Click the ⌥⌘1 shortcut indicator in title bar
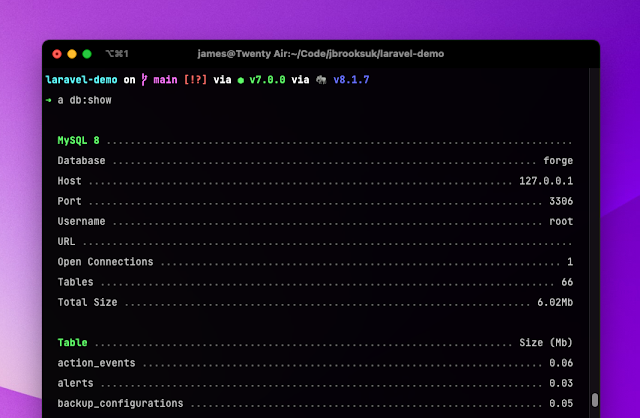 pos(116,53)
